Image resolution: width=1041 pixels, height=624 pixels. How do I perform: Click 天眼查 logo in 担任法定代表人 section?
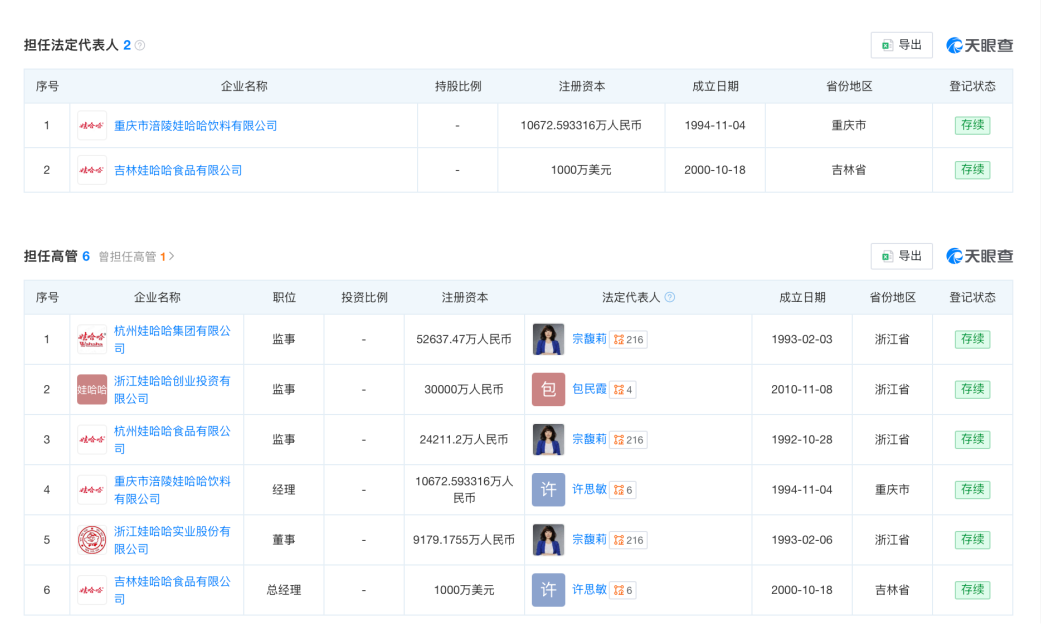[x=980, y=45]
